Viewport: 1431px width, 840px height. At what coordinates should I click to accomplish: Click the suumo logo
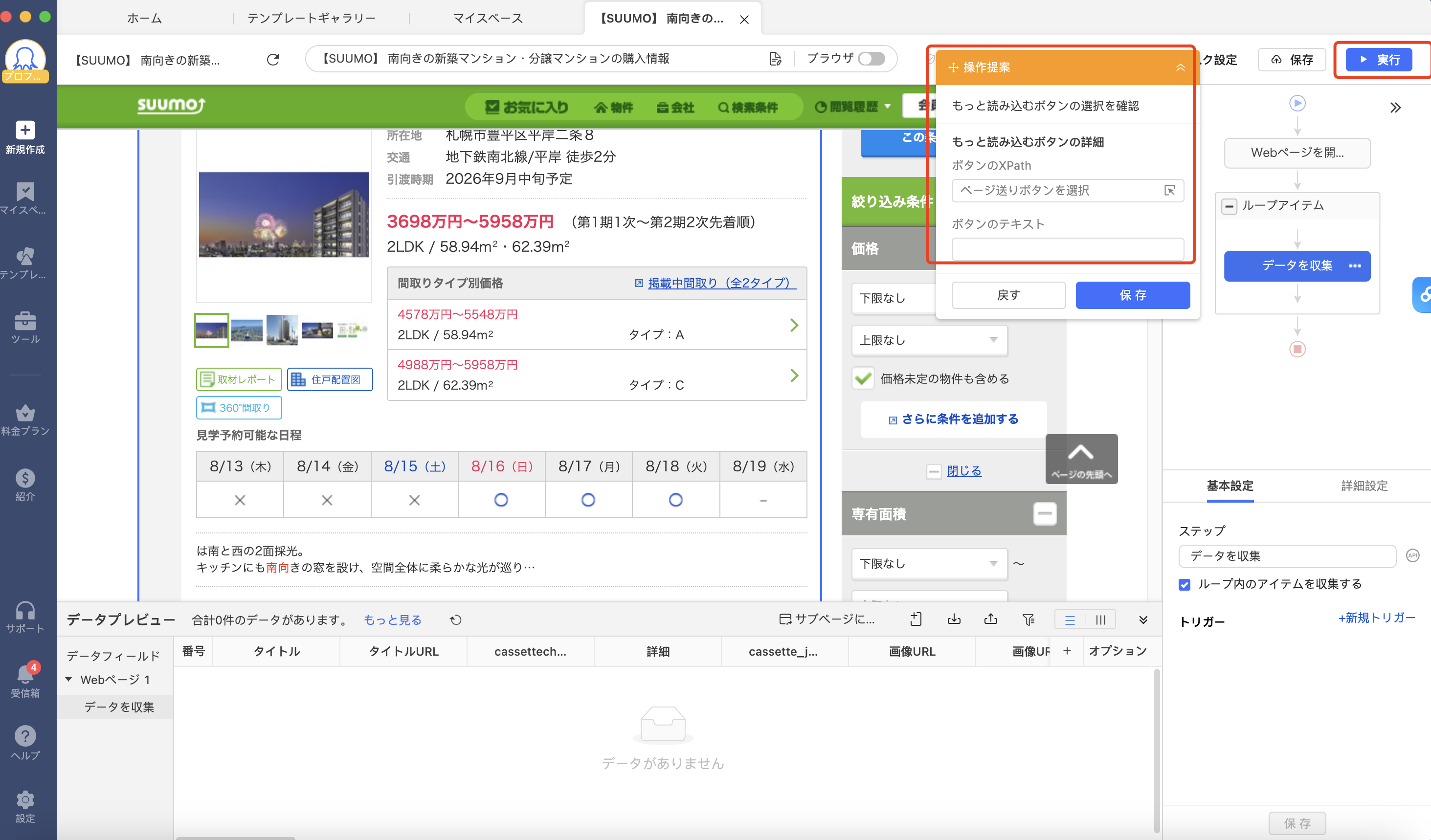(x=171, y=106)
